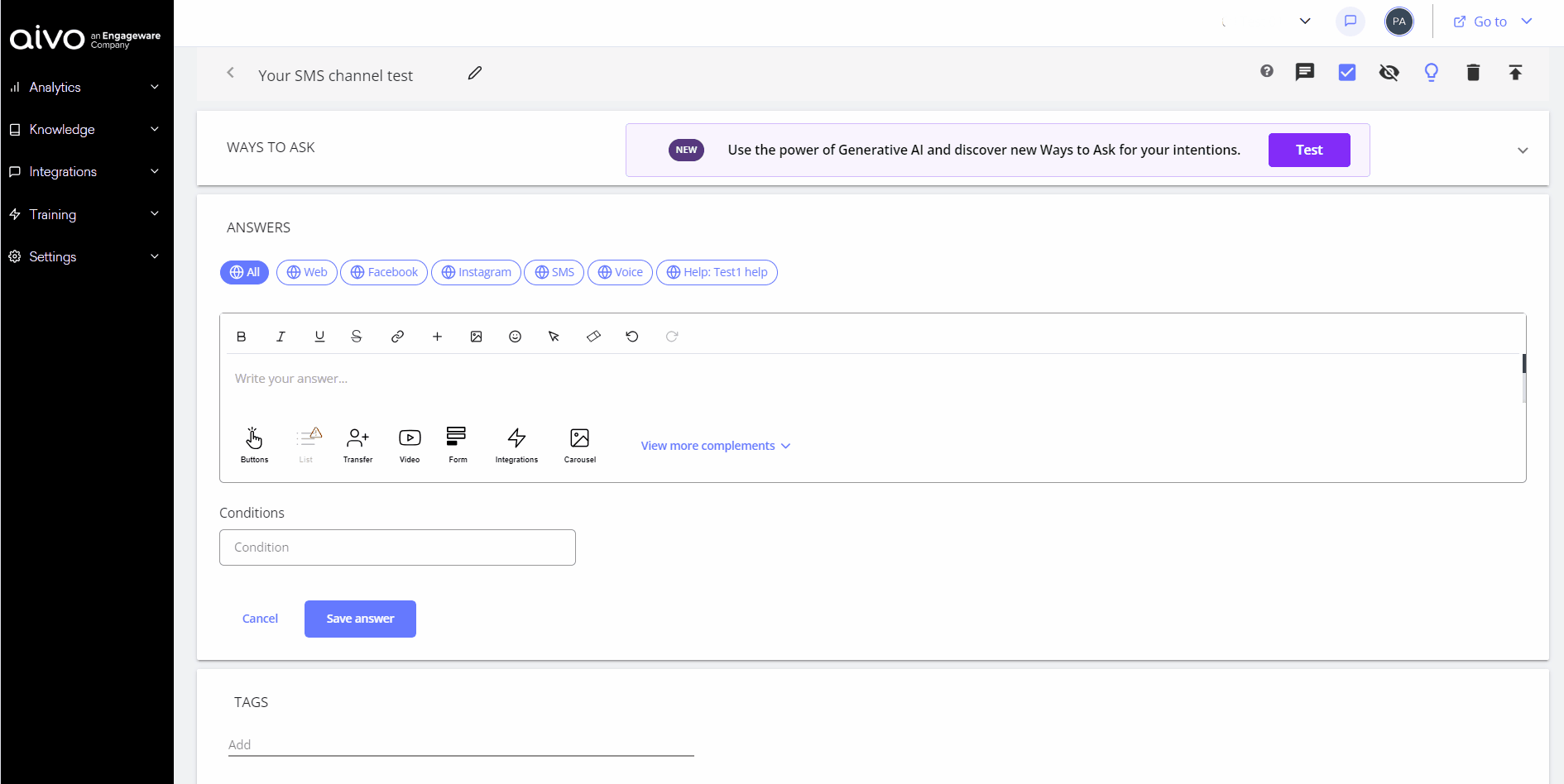Toggle italic formatting
Viewport: 1564px width, 784px height.
click(x=281, y=337)
